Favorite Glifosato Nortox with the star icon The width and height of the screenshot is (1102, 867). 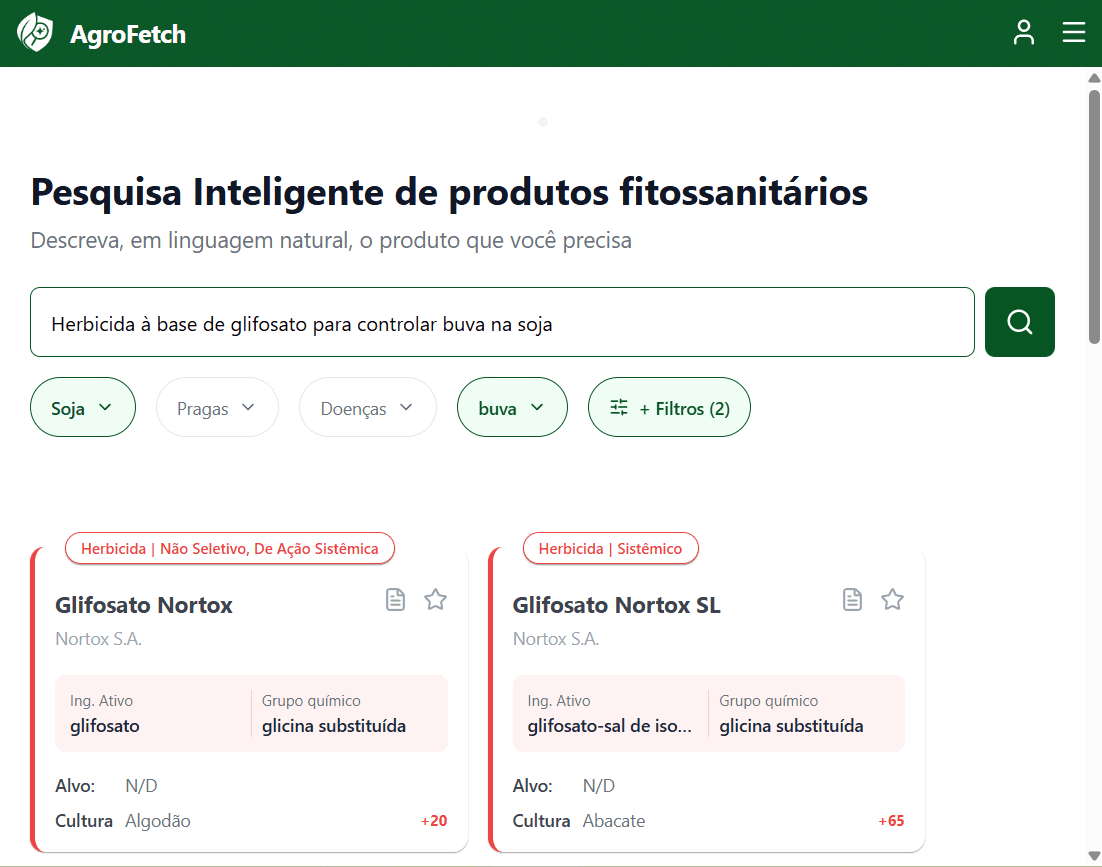coord(435,599)
